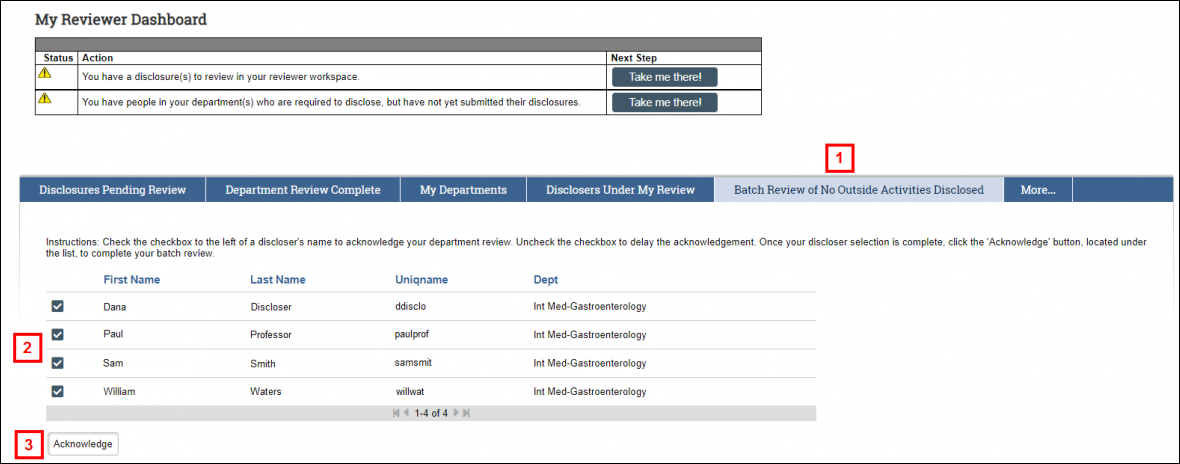Screen dimensions: 1180x464
Task: Click the name Dana in the list
Action: click(114, 307)
